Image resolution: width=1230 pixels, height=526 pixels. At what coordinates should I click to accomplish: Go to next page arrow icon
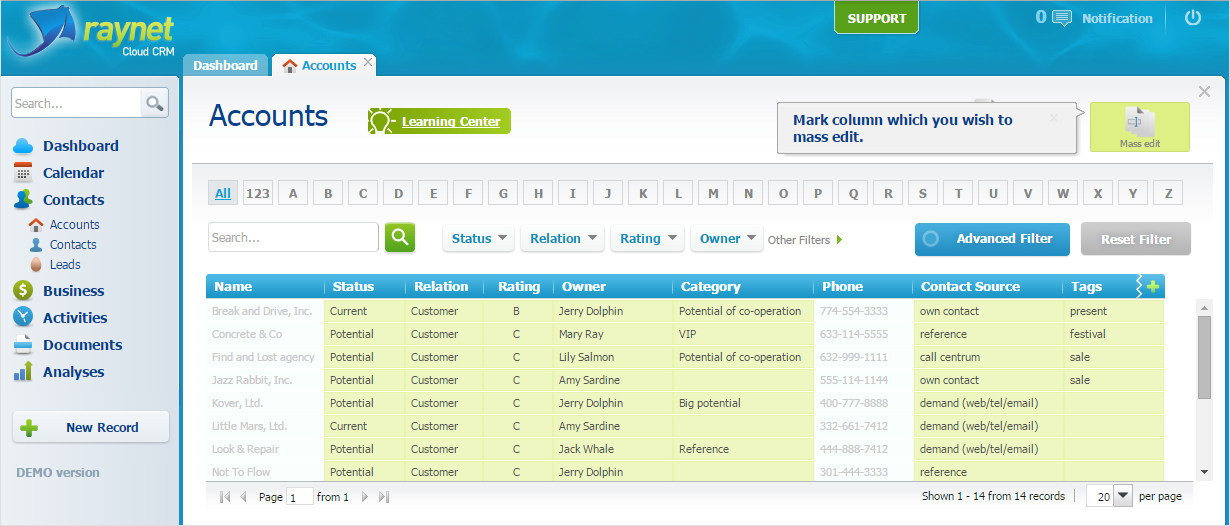[x=365, y=497]
